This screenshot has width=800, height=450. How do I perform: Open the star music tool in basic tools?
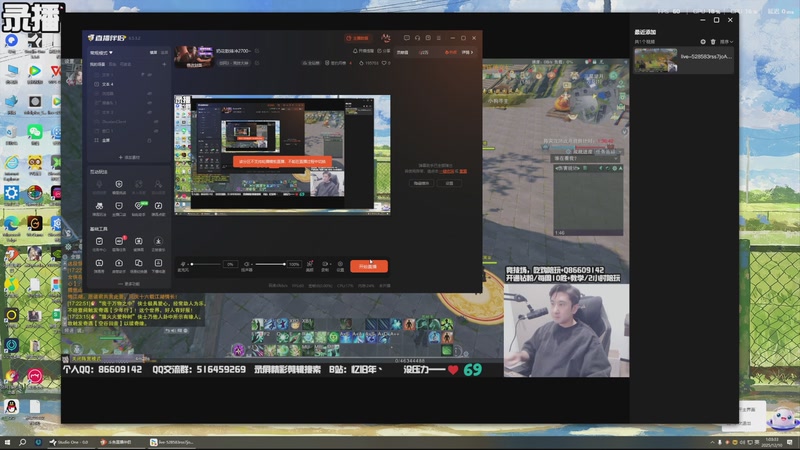click(158, 242)
